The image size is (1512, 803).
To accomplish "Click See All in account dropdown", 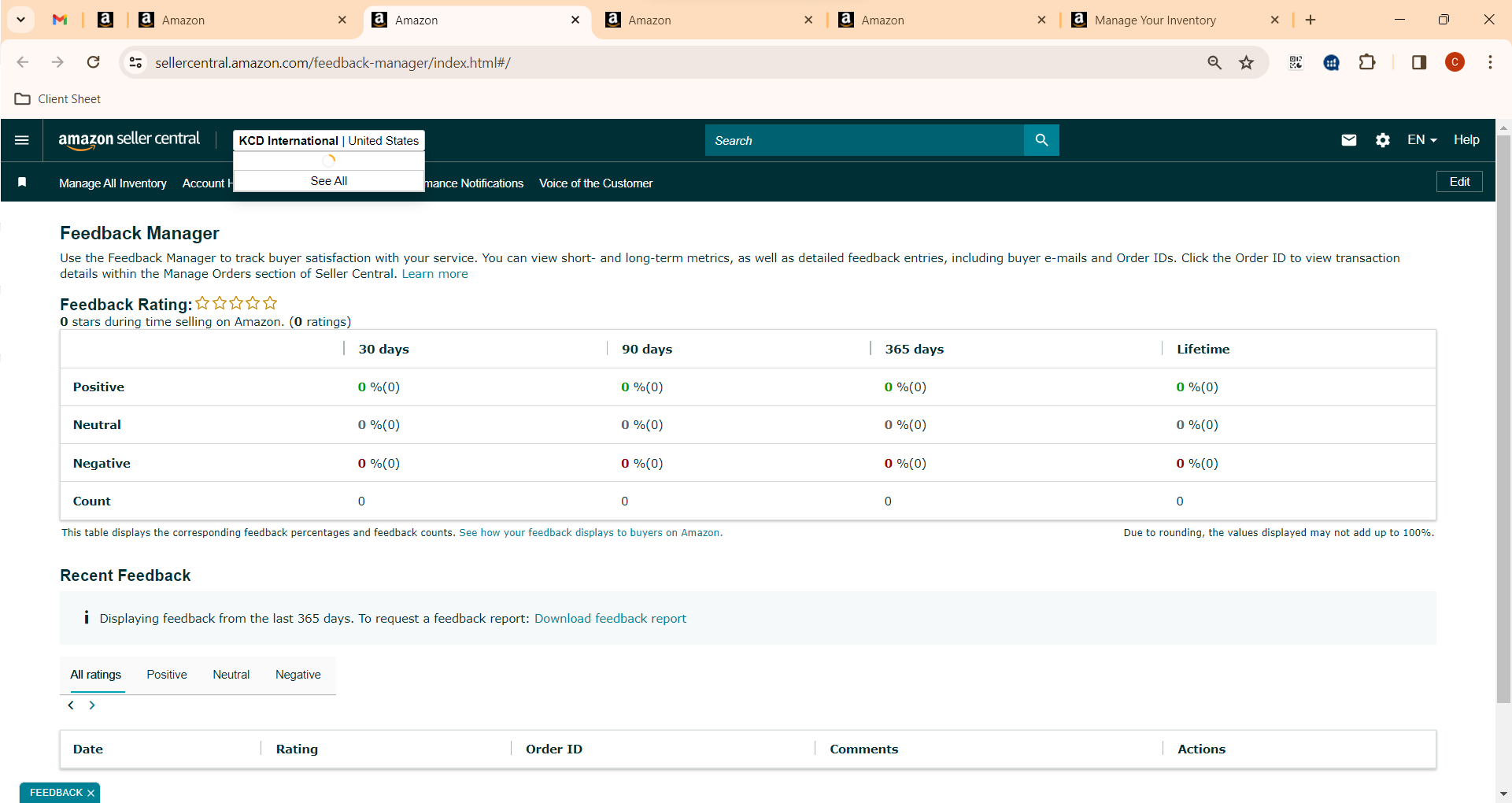I will pos(329,181).
